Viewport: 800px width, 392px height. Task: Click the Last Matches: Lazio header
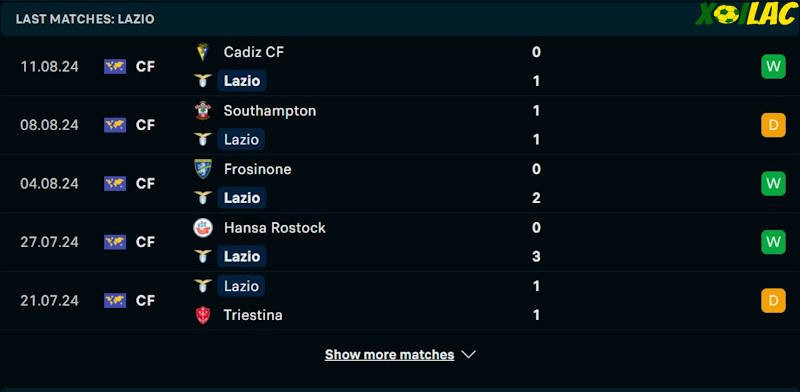(x=85, y=19)
